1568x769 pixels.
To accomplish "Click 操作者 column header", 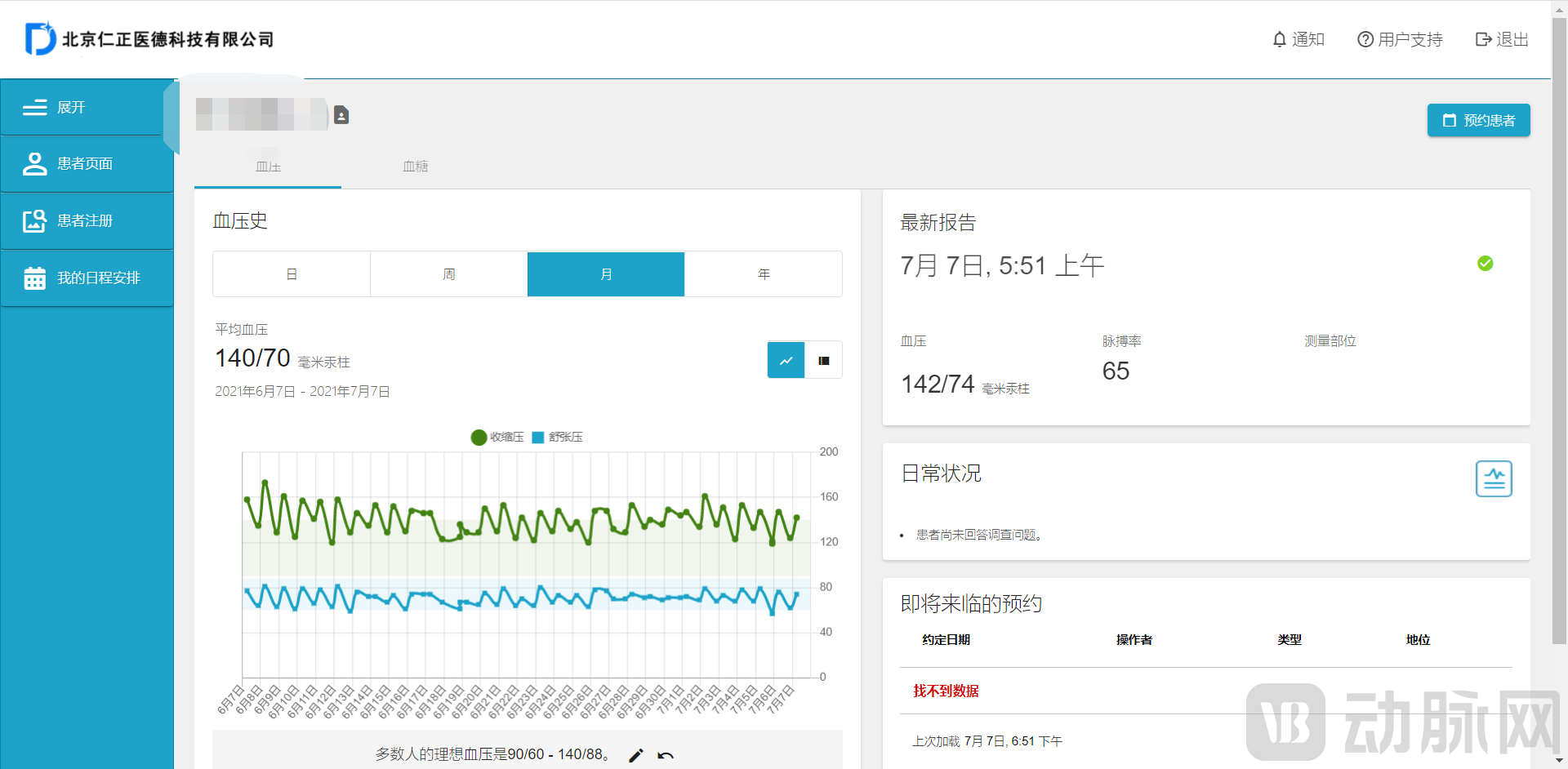I will 1134,640.
